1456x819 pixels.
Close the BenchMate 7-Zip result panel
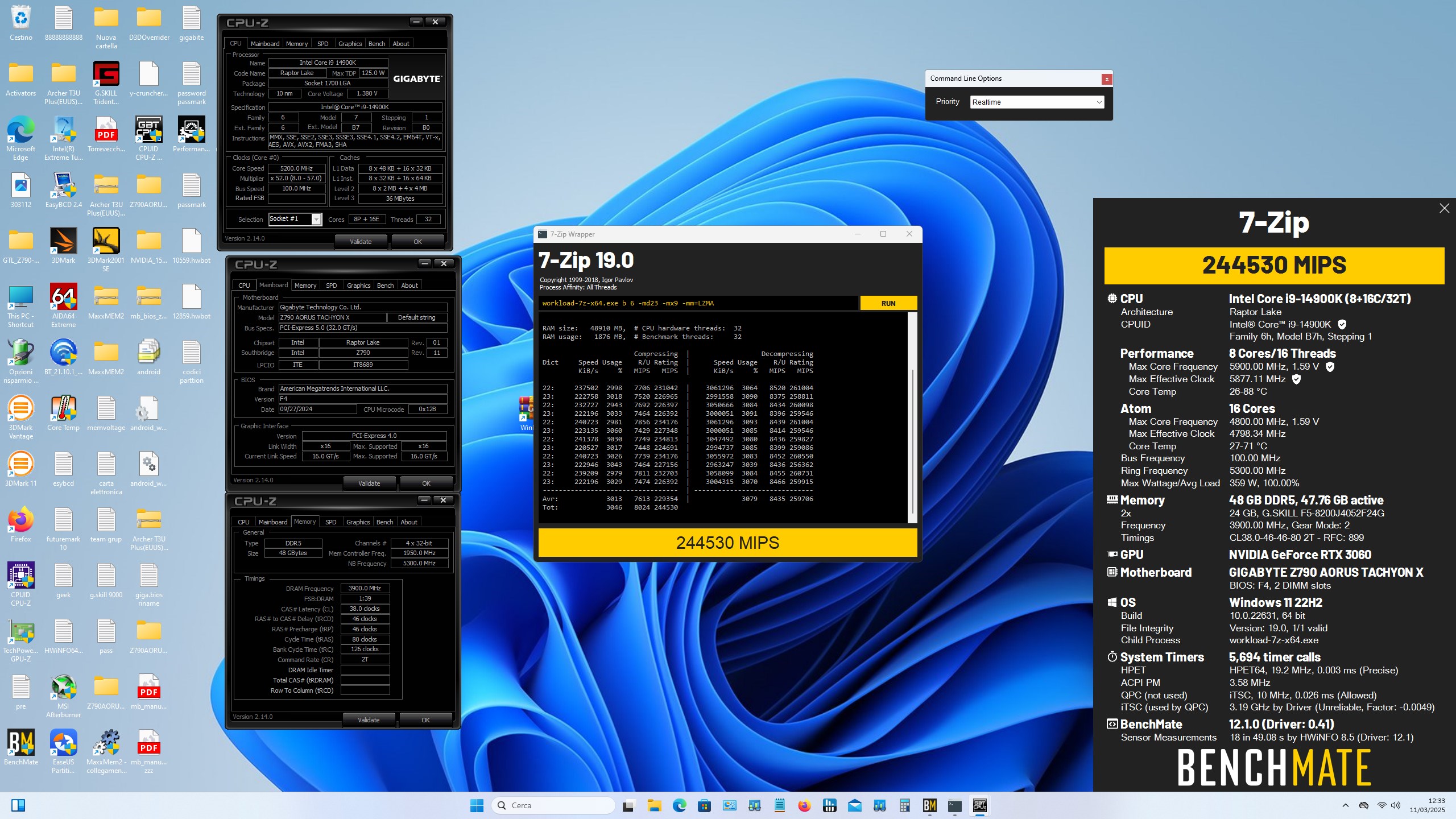tap(1444, 208)
